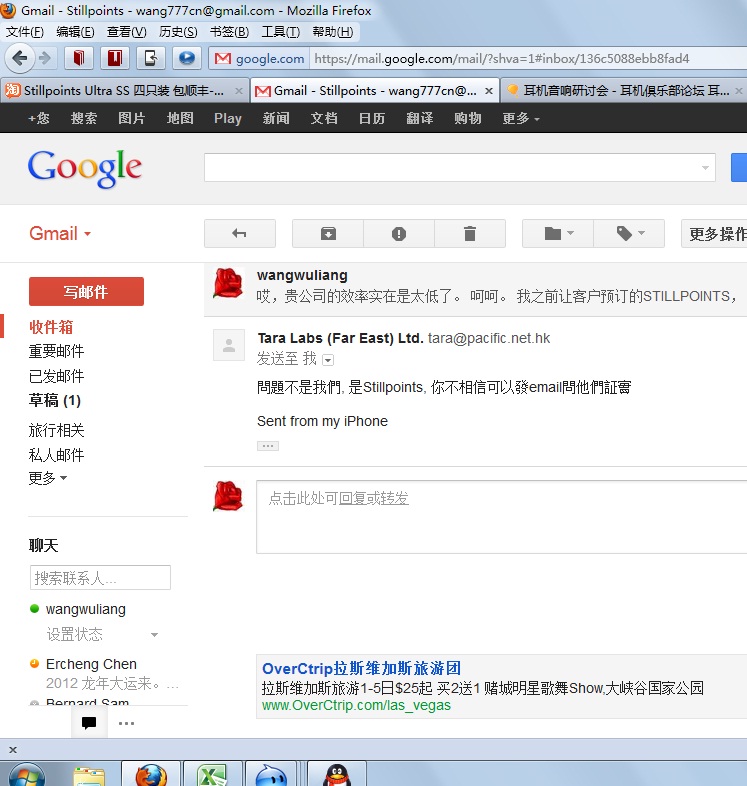Screen dimensions: 747x786
Task: Click the 写邮件 compose button
Action: (86, 291)
